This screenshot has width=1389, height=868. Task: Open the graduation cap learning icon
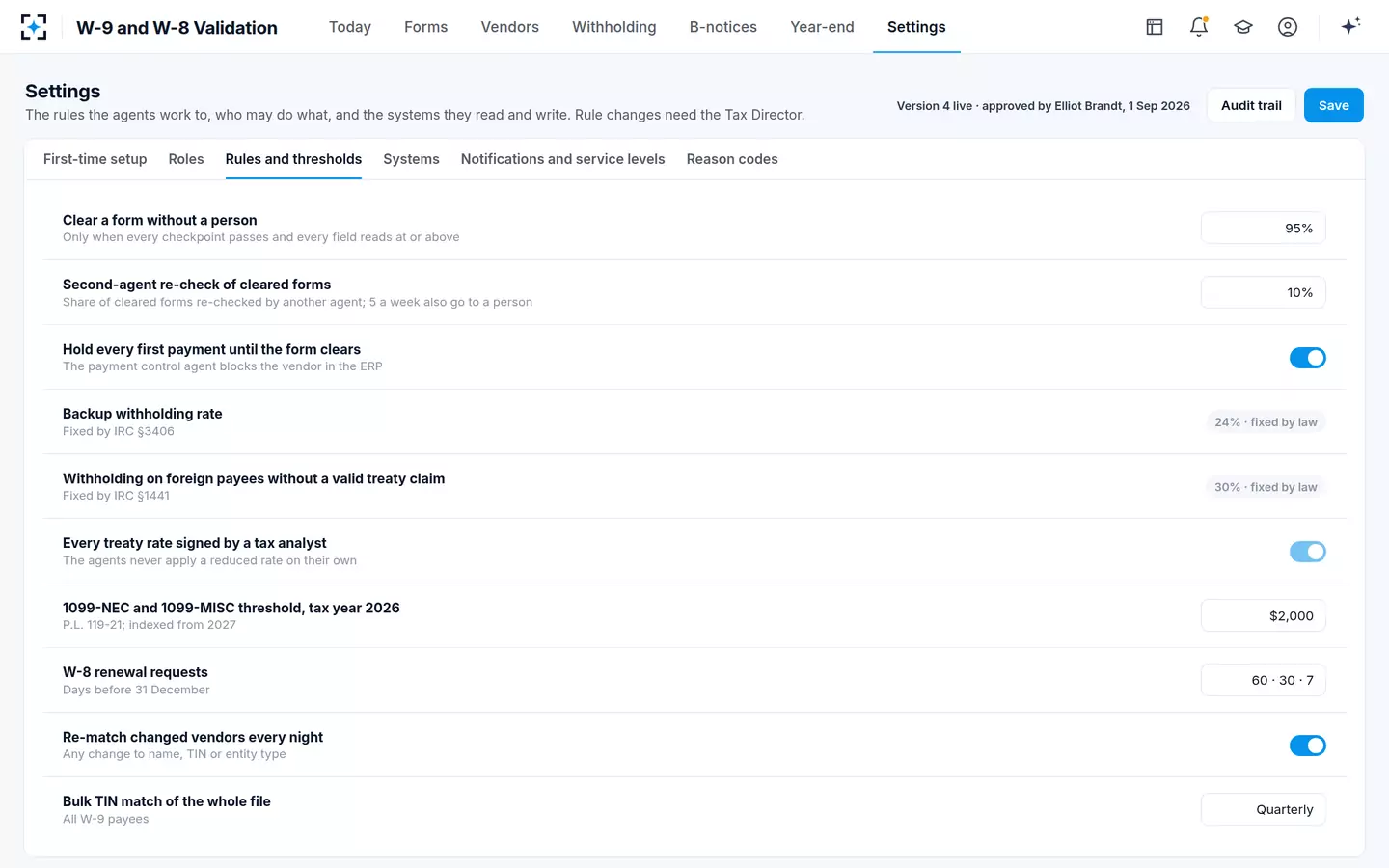pos(1243,27)
